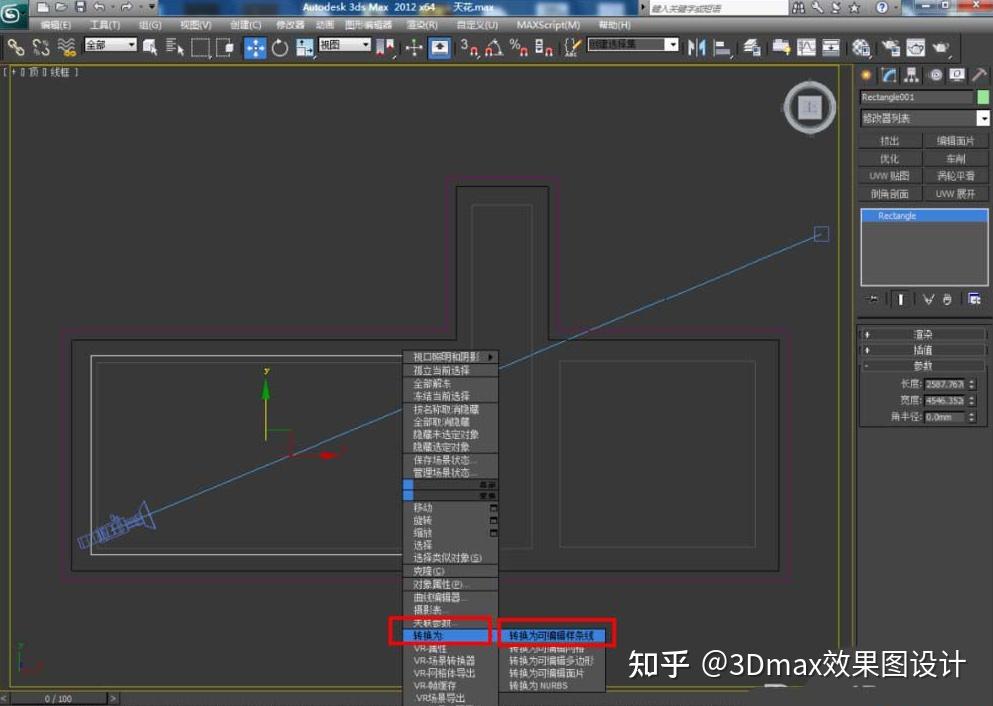Select the Select and Rotate tool
993x706 pixels.
[280, 46]
